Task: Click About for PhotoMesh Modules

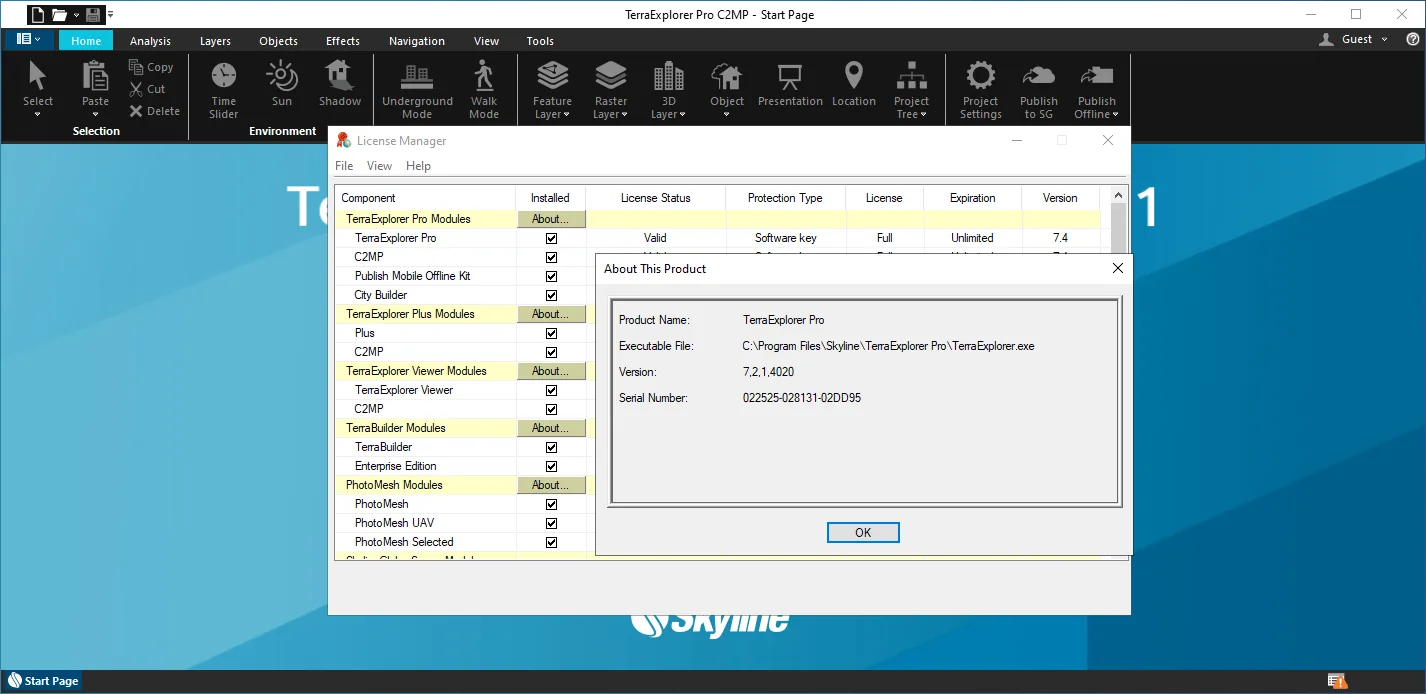Action: point(551,485)
